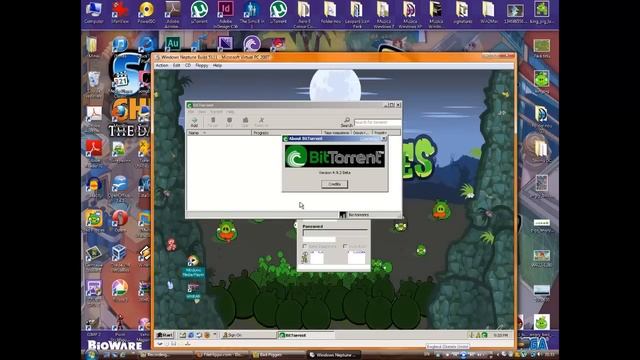
Task: Click the Password input field
Action: coord(335,233)
